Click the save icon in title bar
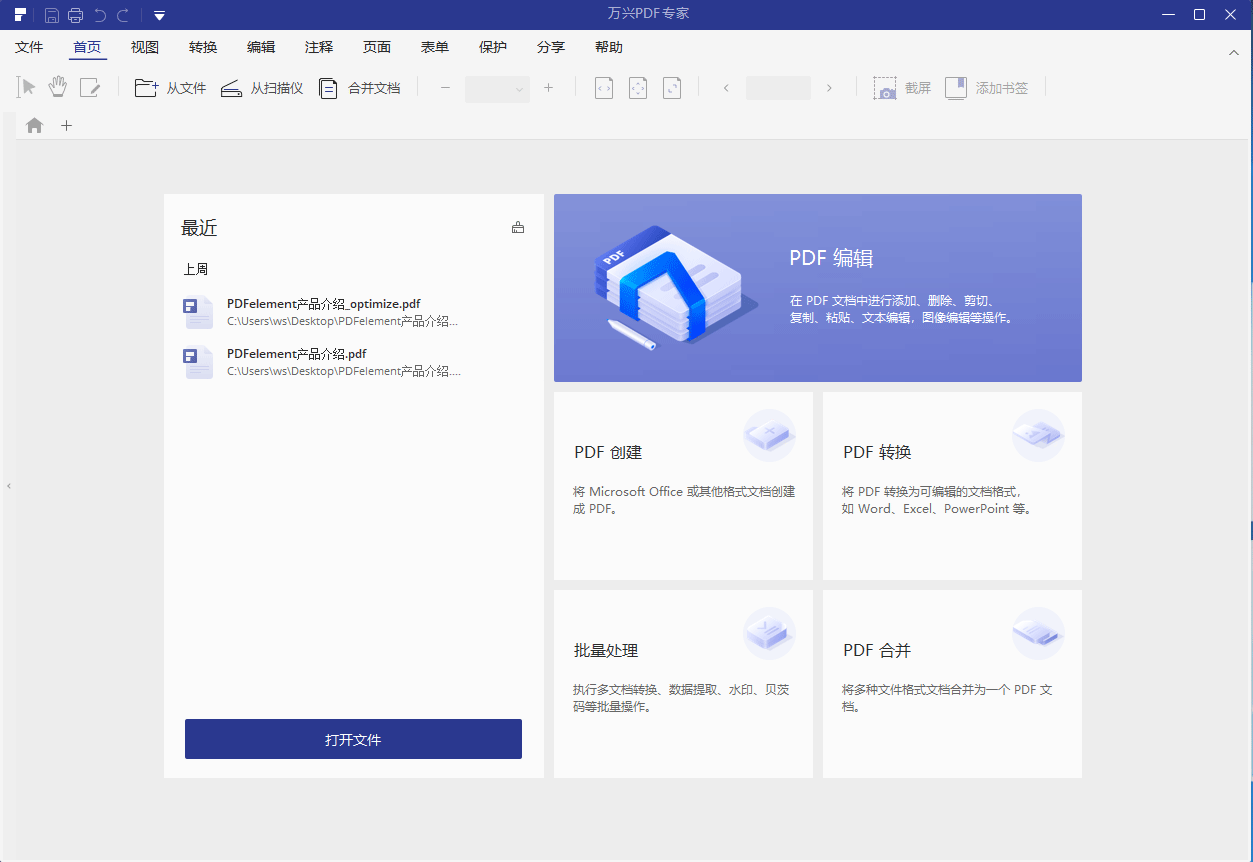The height and width of the screenshot is (862, 1253). (51, 15)
